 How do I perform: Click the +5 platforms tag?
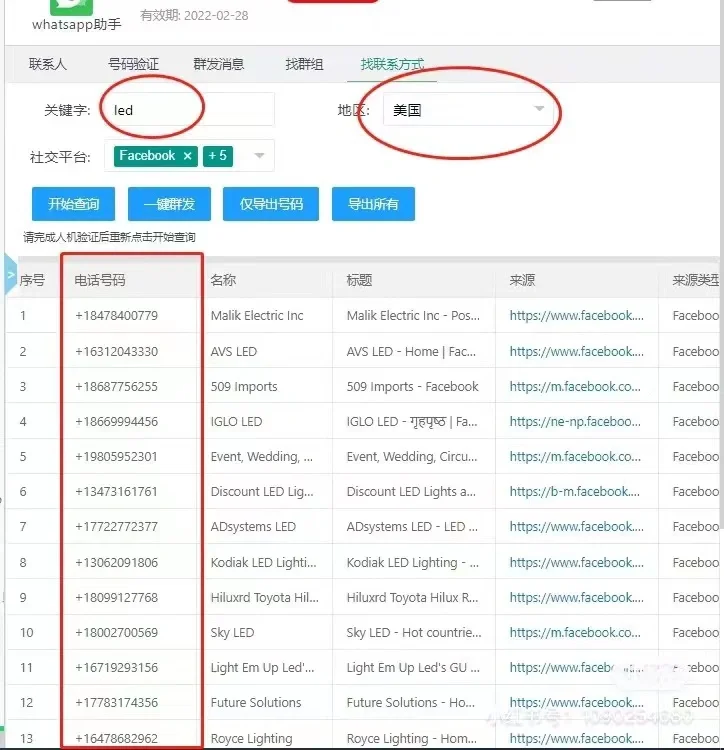coord(218,156)
